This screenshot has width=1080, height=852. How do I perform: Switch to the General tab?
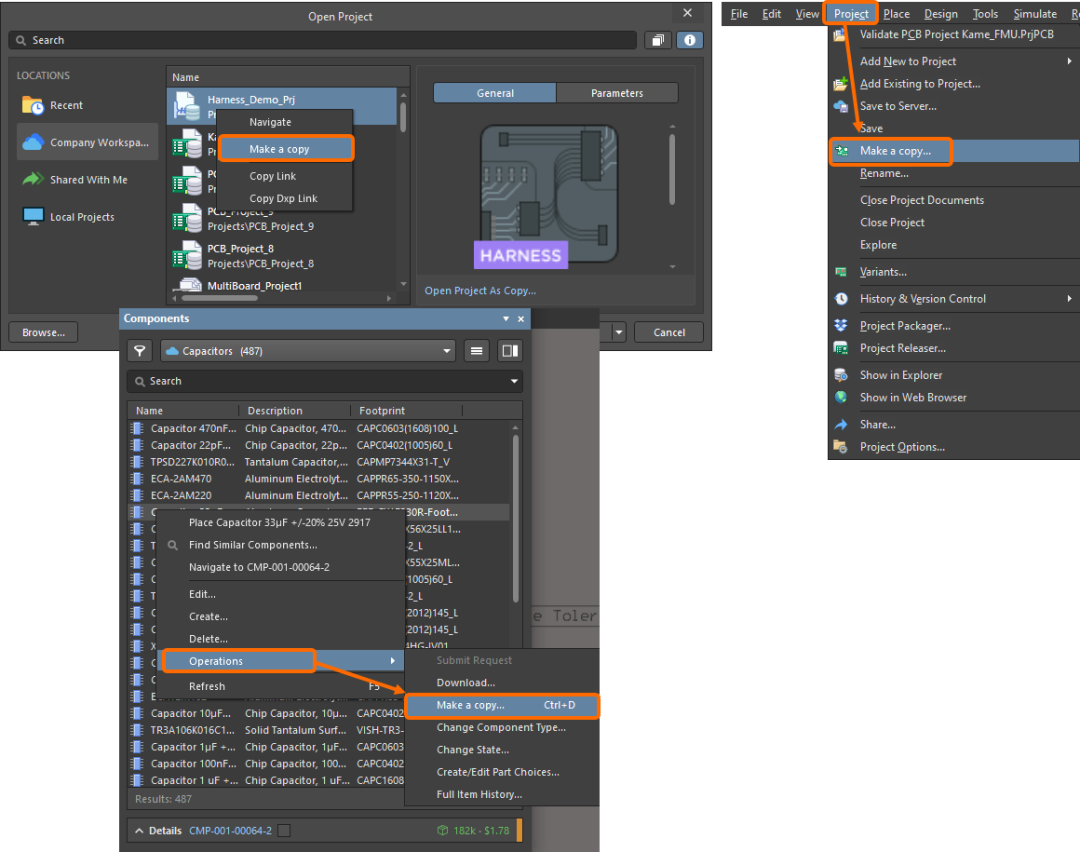coord(495,93)
